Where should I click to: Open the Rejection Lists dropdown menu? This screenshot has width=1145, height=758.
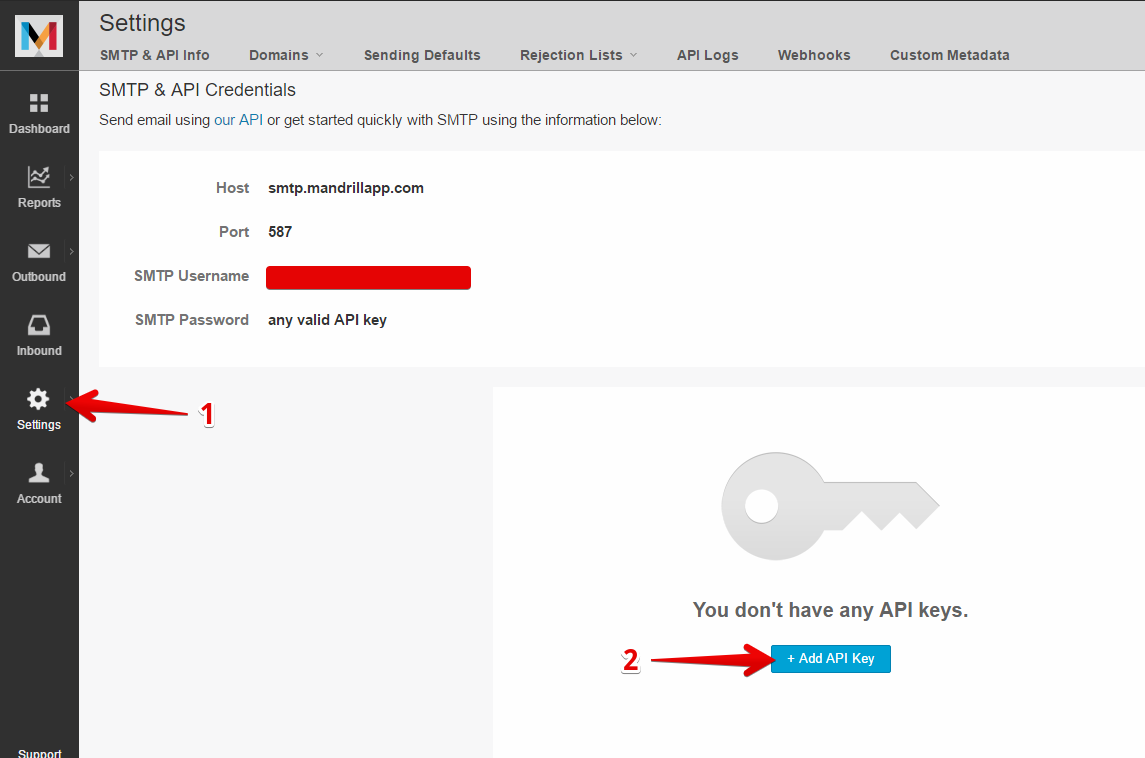pos(578,55)
